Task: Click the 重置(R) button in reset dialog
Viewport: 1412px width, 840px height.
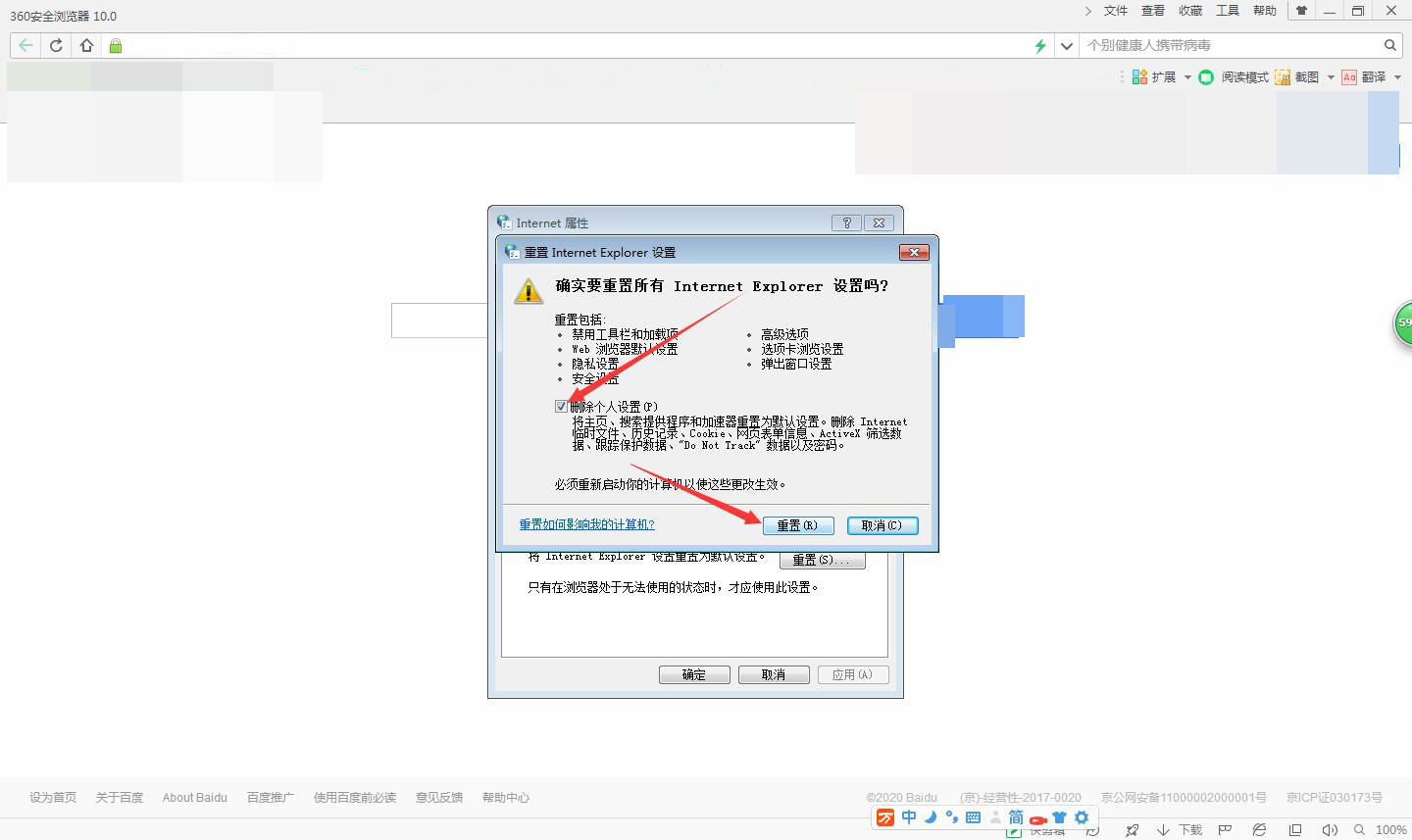Action: [798, 525]
